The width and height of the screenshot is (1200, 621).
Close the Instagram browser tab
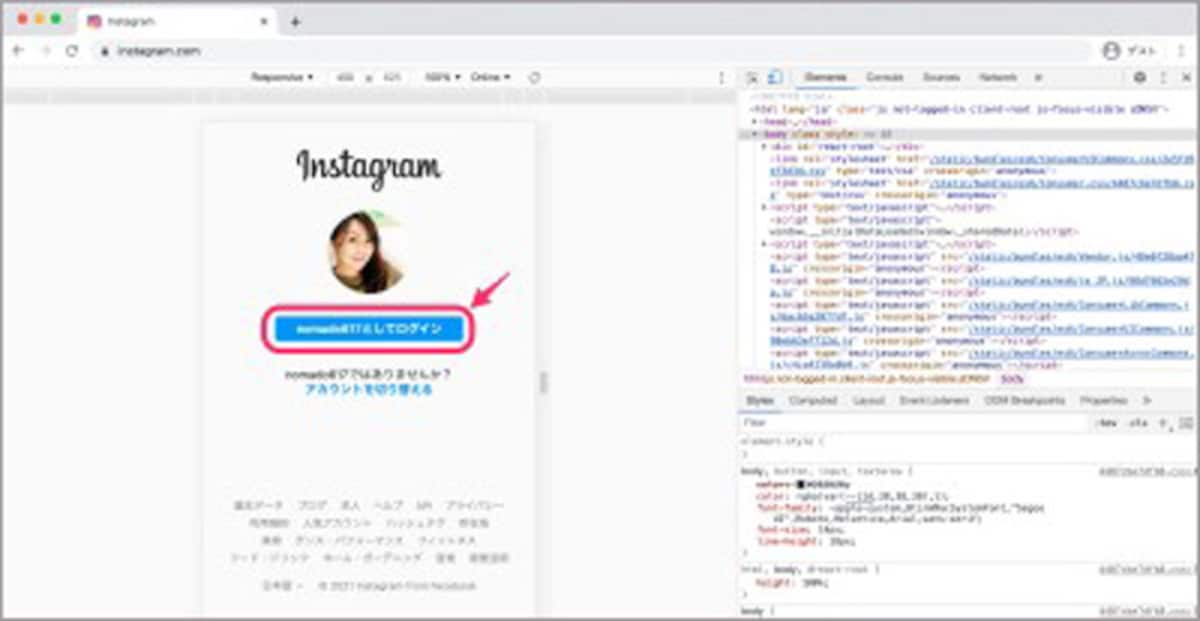coord(264,21)
